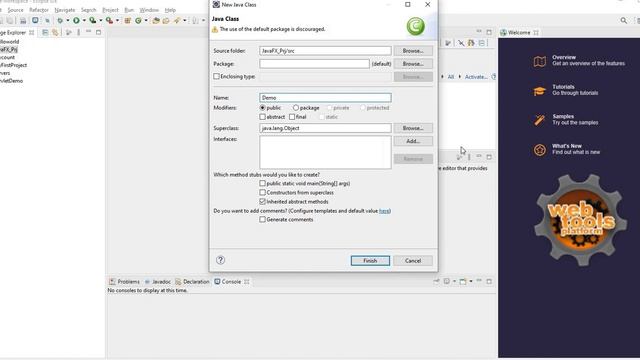Select the public modifier radio button
Screen dimensions: 640x360
pos(262,108)
